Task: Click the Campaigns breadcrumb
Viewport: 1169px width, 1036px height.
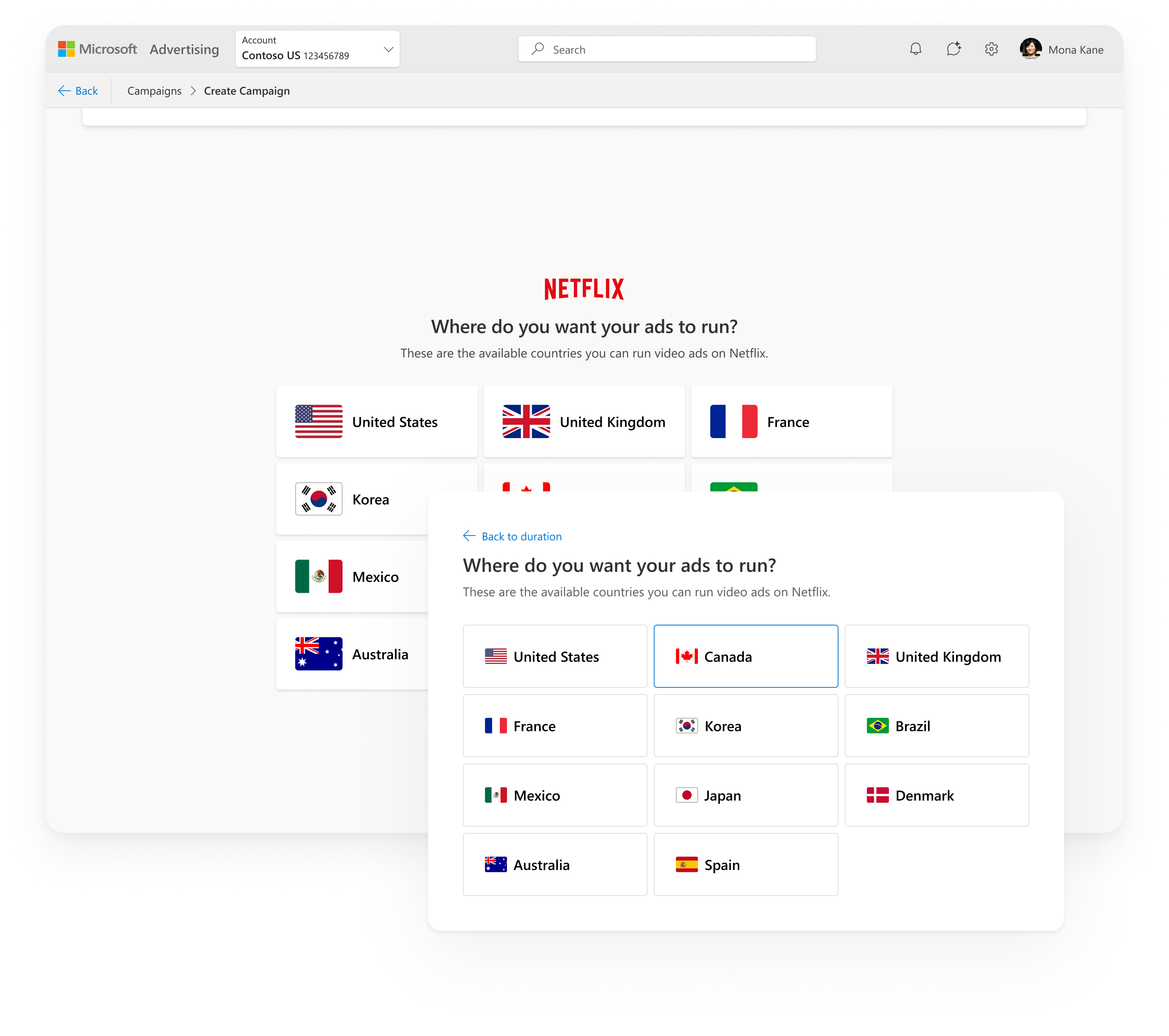Action: (154, 91)
